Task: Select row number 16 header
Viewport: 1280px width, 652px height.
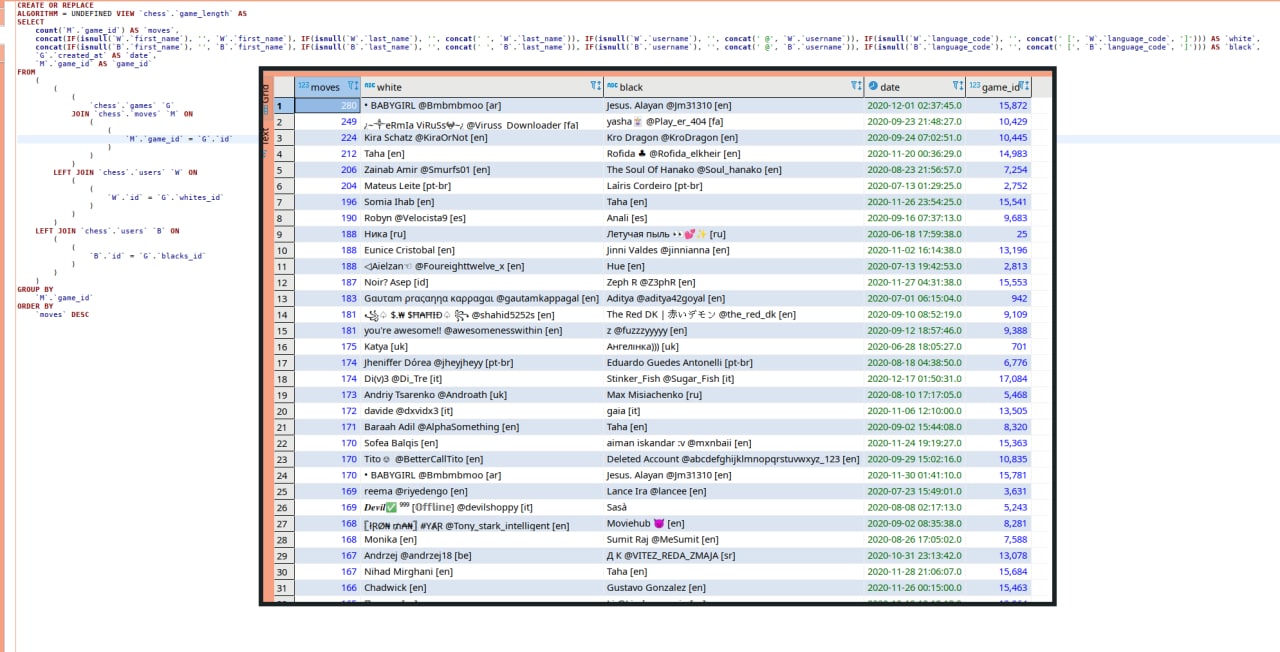Action: coord(283,347)
